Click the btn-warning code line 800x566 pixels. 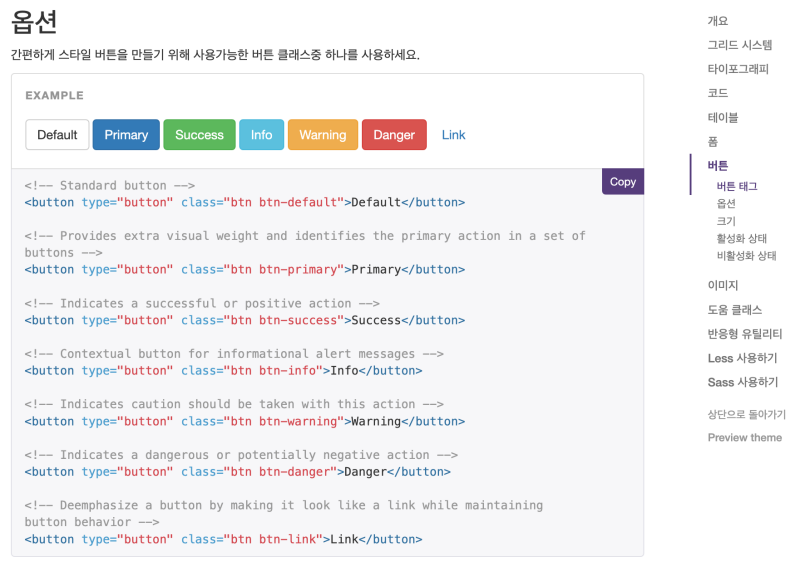(245, 421)
